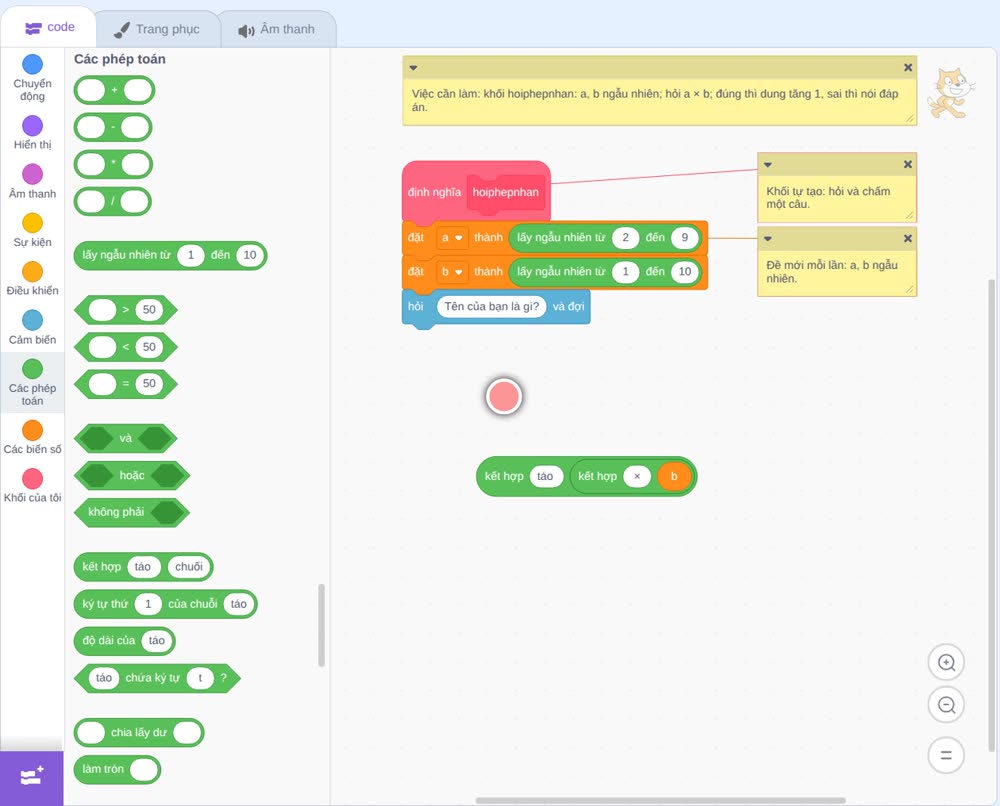Click the orange b variable reporter
The height and width of the screenshot is (806, 1000).
point(673,476)
